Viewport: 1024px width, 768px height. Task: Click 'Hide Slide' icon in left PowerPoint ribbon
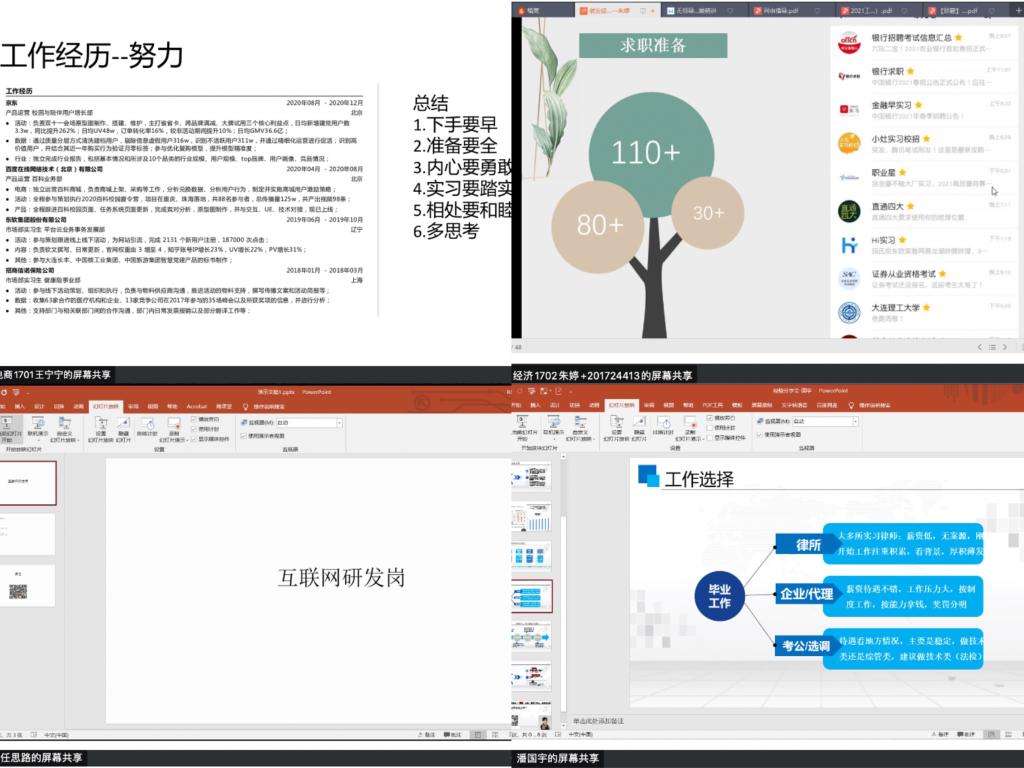pos(122,427)
